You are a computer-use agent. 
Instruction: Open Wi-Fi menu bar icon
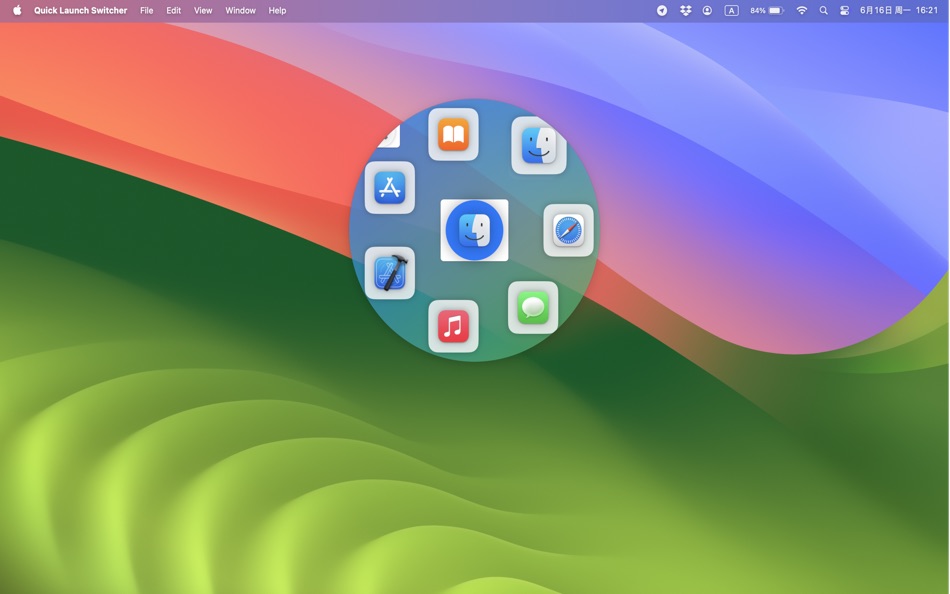coord(802,10)
